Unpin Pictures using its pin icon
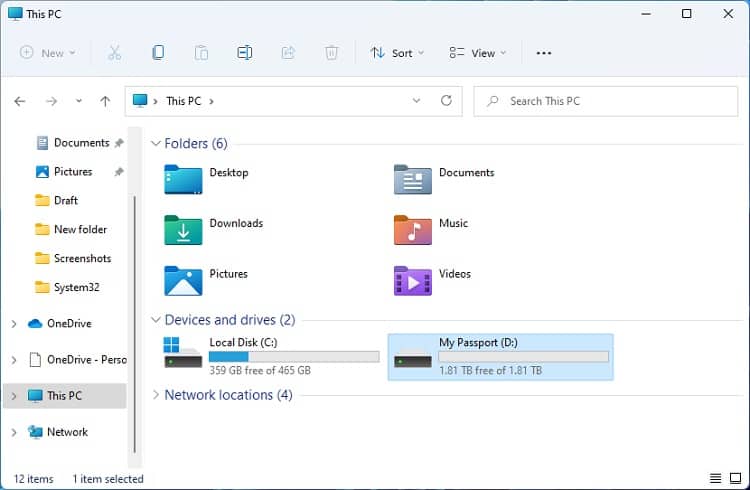 tap(119, 171)
